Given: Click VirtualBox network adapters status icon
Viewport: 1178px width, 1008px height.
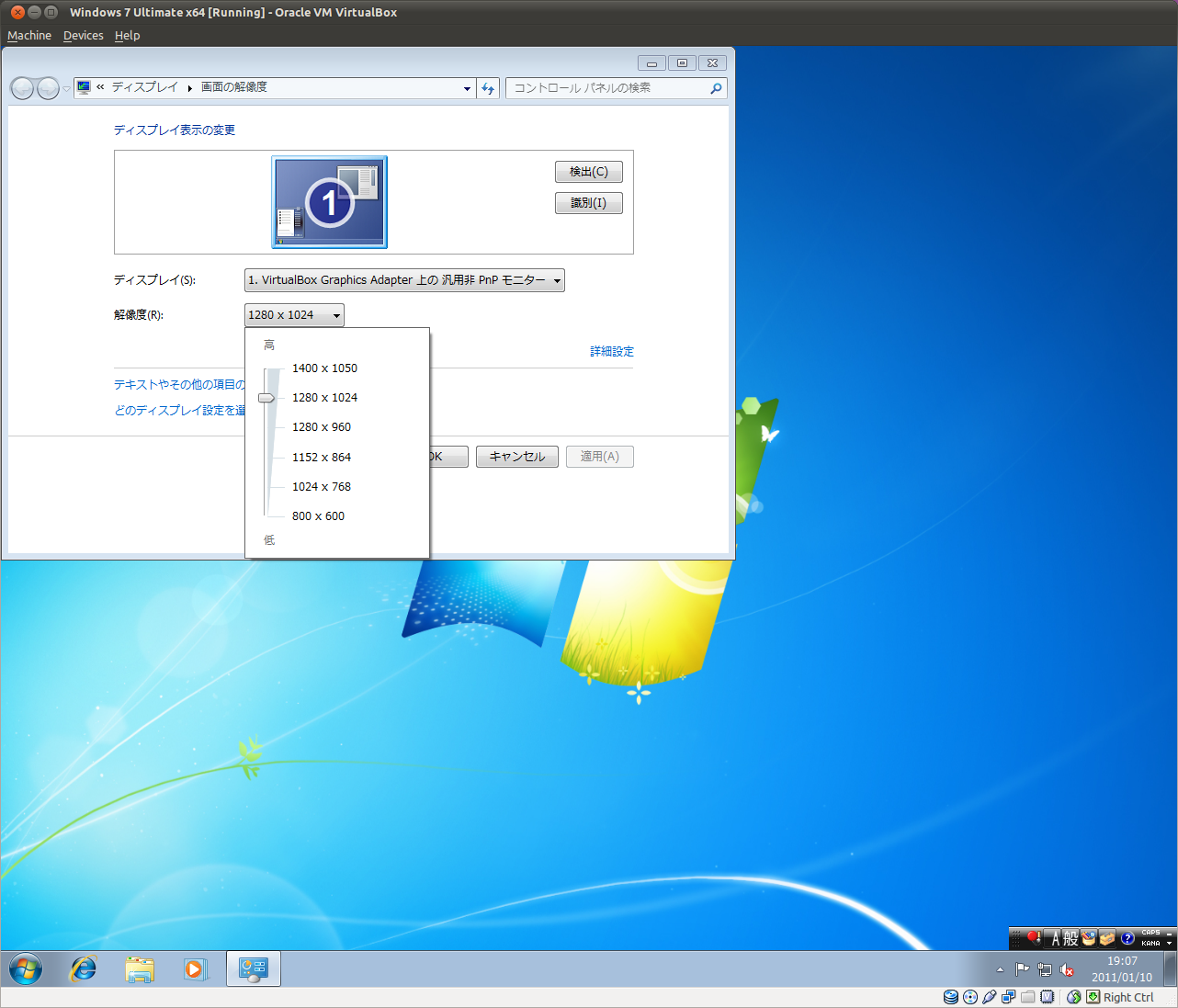Looking at the screenshot, I should (x=1009, y=997).
